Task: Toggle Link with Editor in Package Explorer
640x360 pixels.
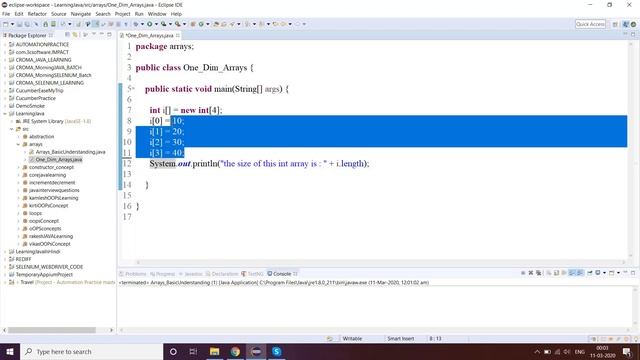Action: click(75, 35)
